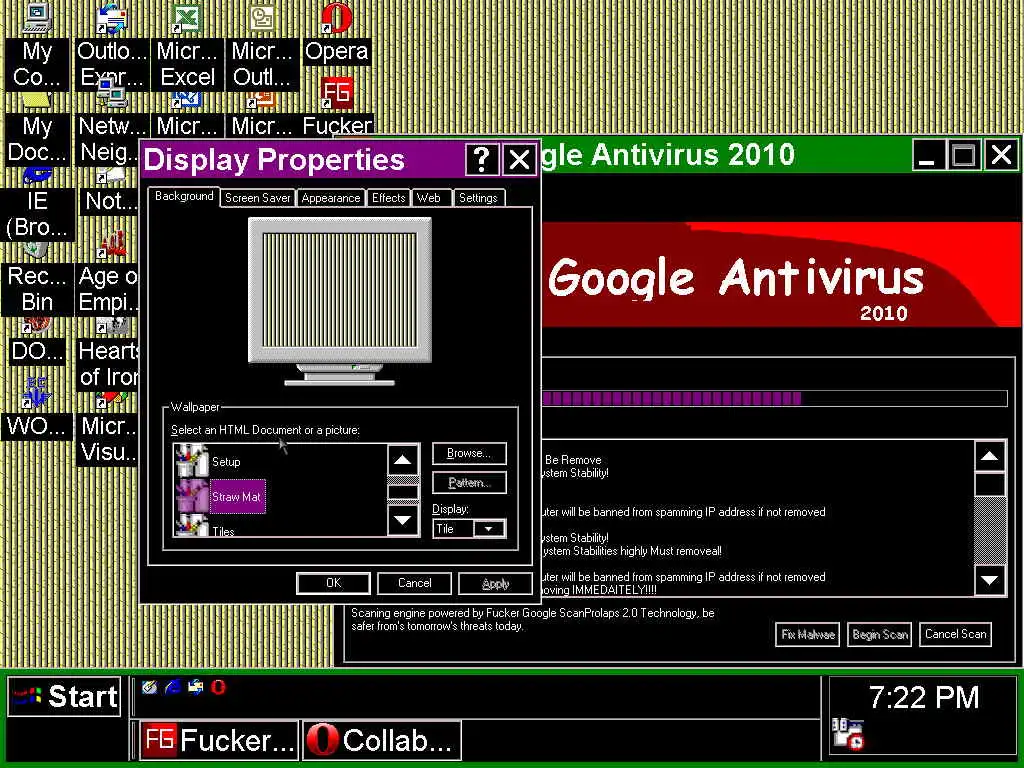Switch to the Collab... taskbar button
This screenshot has width=1024, height=768.
381,741
